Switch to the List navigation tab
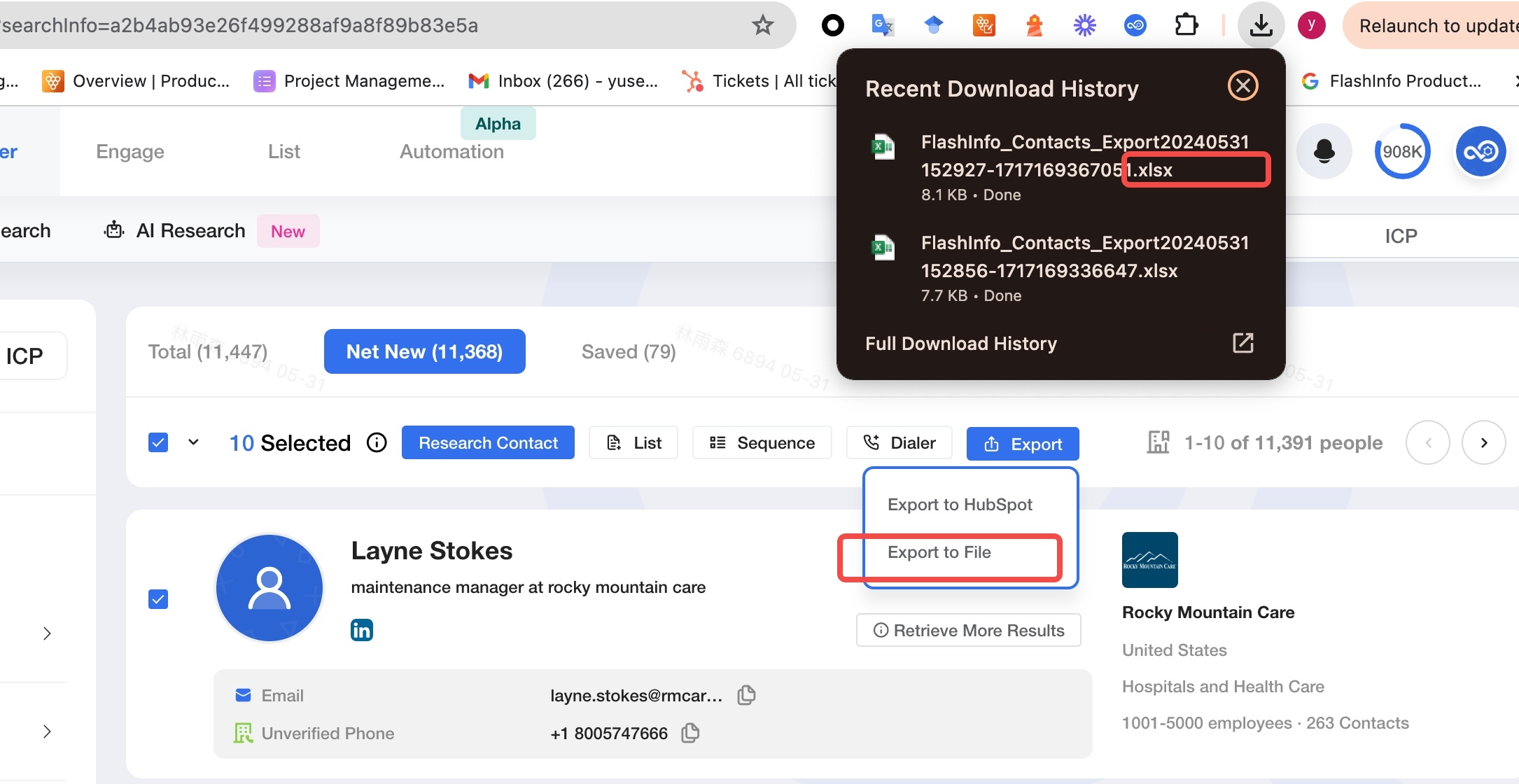 click(283, 151)
